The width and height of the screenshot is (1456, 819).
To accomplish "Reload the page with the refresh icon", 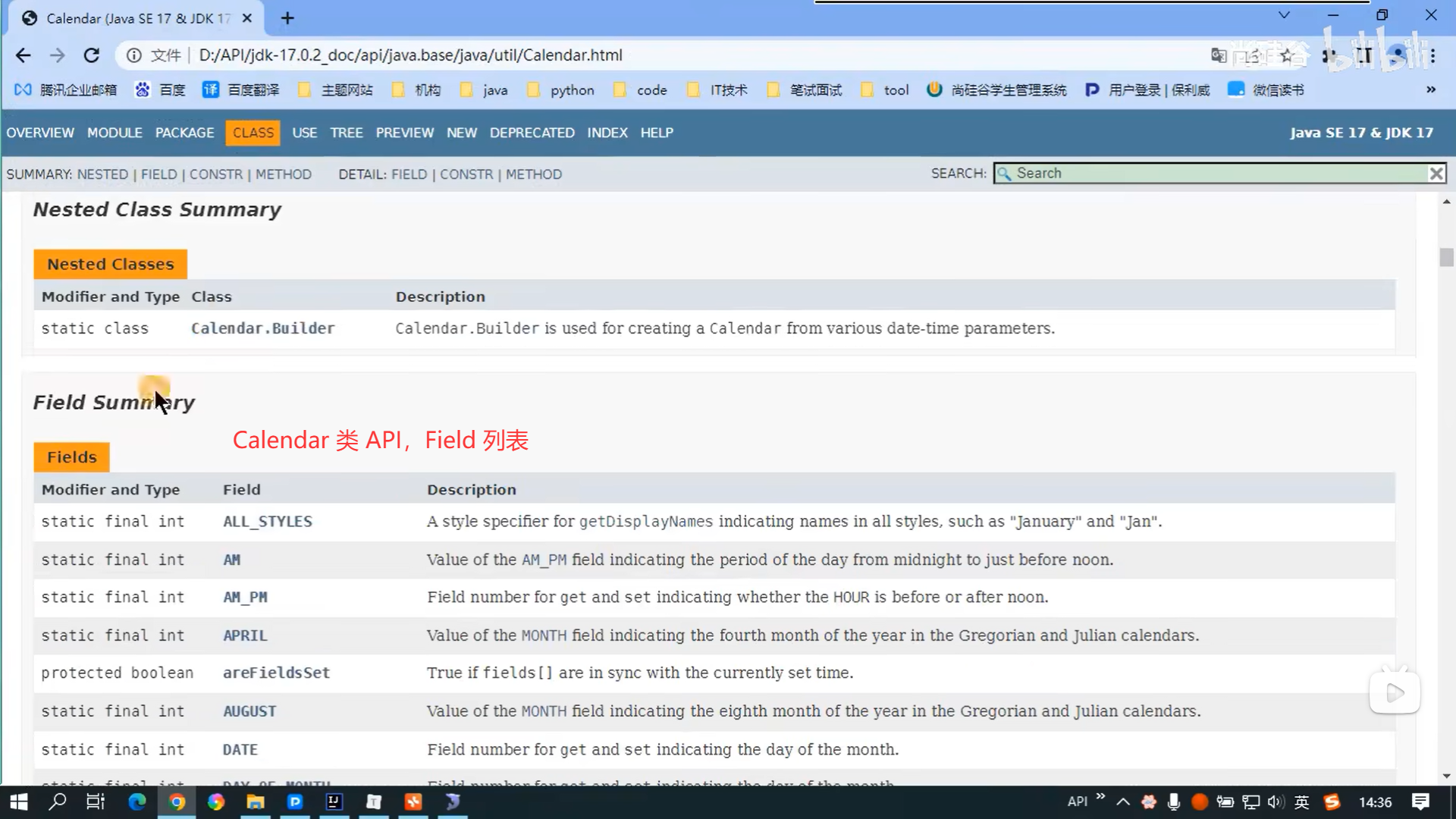I will click(92, 55).
